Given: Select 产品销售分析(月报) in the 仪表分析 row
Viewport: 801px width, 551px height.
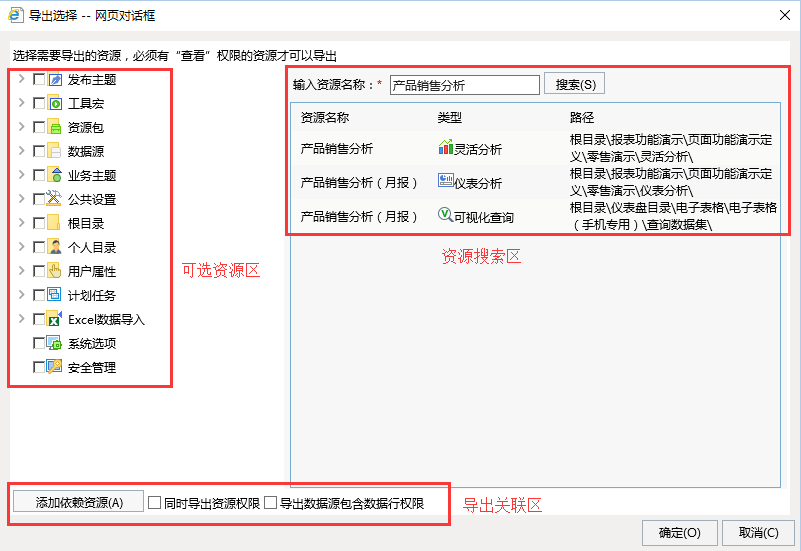Looking at the screenshot, I should pos(359,182).
